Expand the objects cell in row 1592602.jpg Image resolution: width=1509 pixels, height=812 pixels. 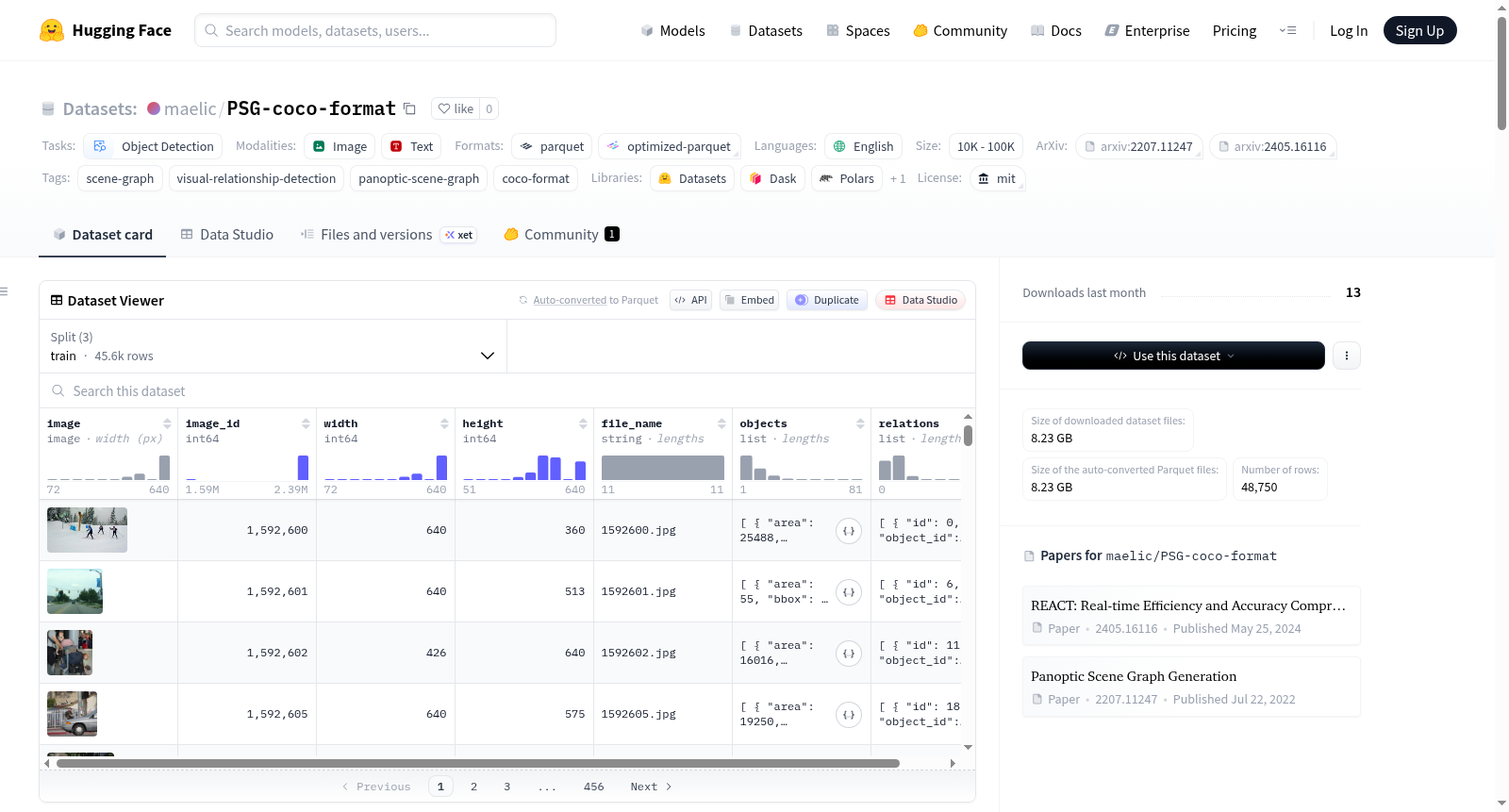pos(849,654)
